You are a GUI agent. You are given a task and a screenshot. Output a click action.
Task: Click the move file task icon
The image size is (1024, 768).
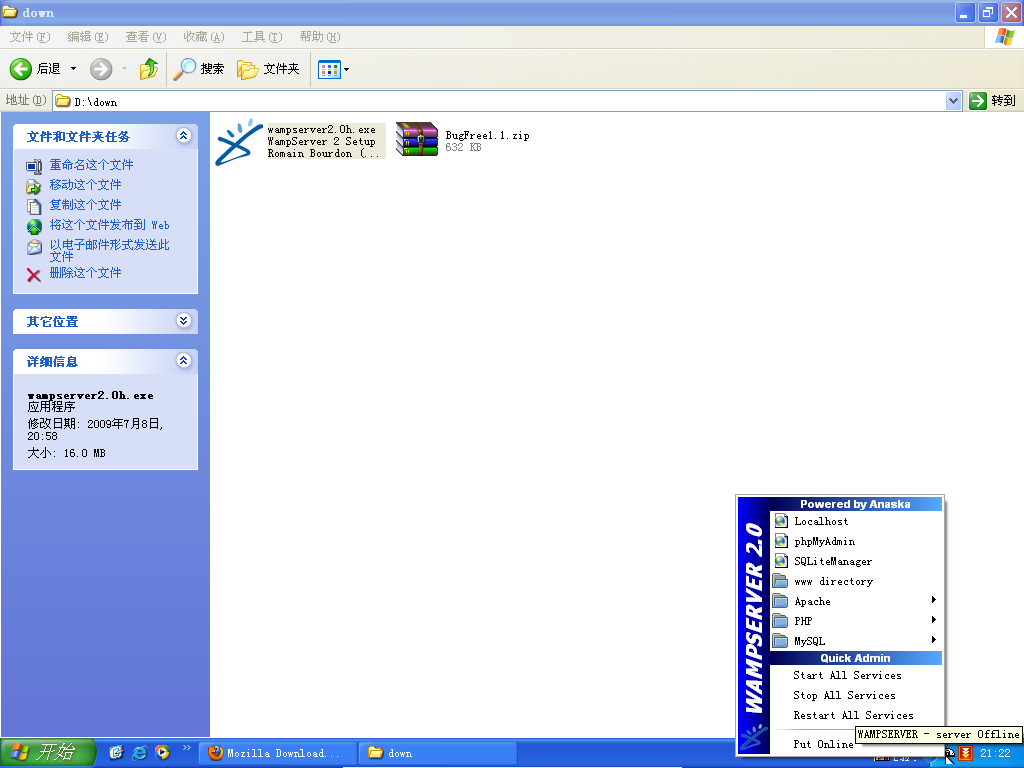(34, 186)
